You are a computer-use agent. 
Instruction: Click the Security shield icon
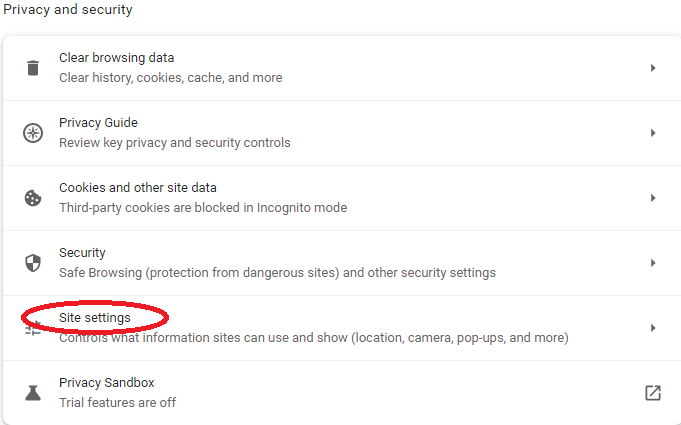tap(33, 263)
